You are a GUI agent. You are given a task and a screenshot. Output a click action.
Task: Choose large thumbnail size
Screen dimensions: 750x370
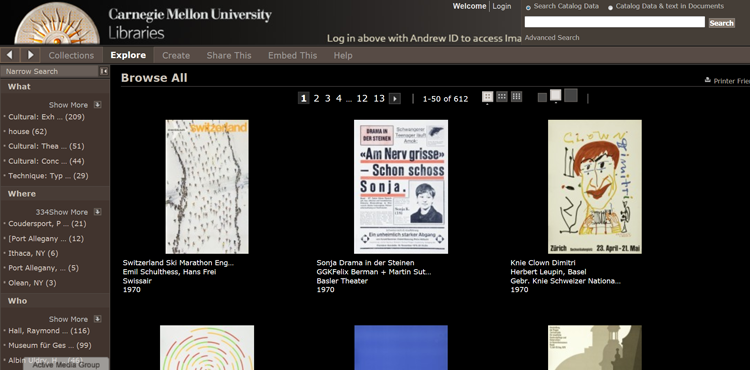point(571,95)
